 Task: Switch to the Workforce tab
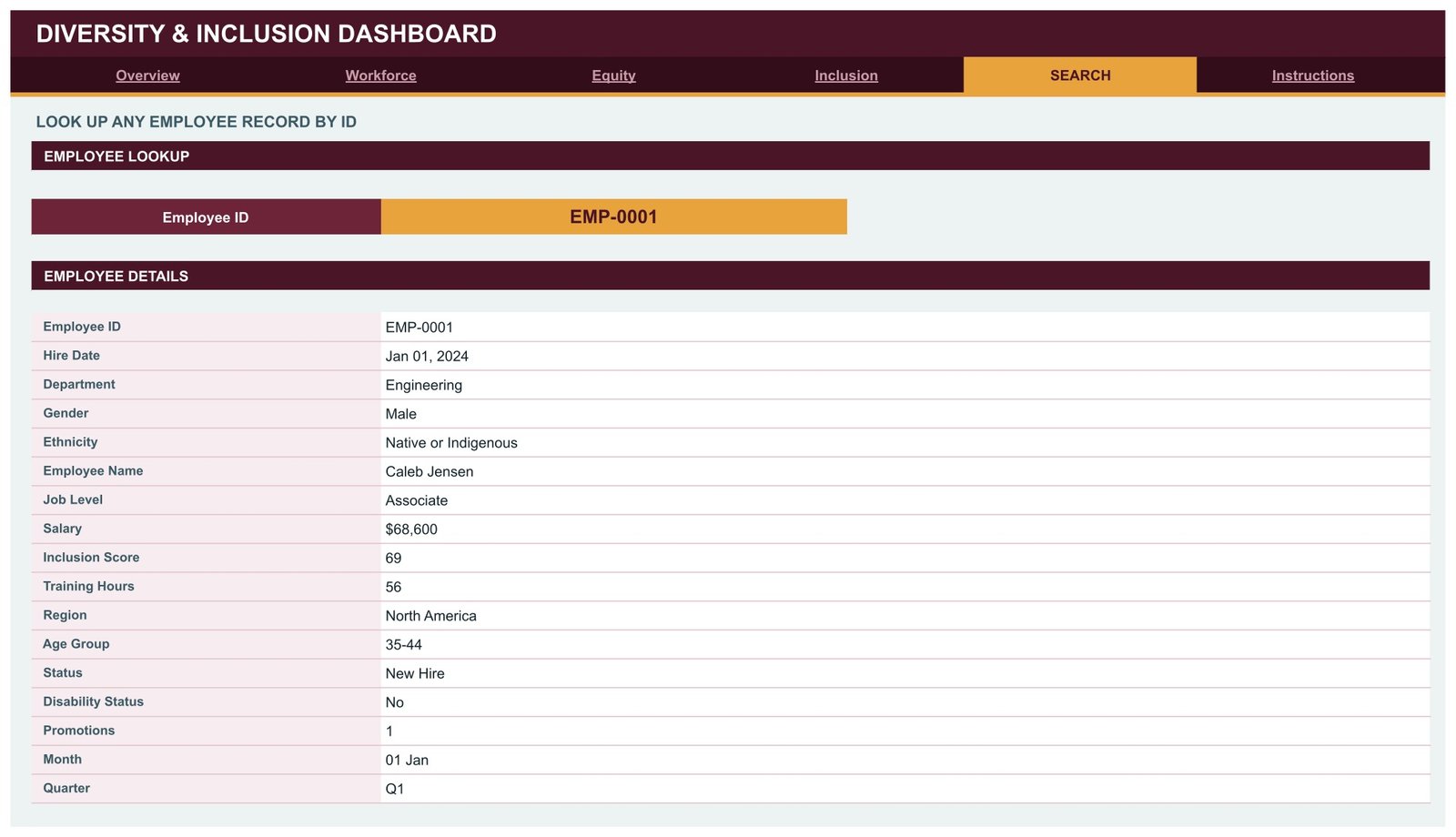pyautogui.click(x=380, y=76)
